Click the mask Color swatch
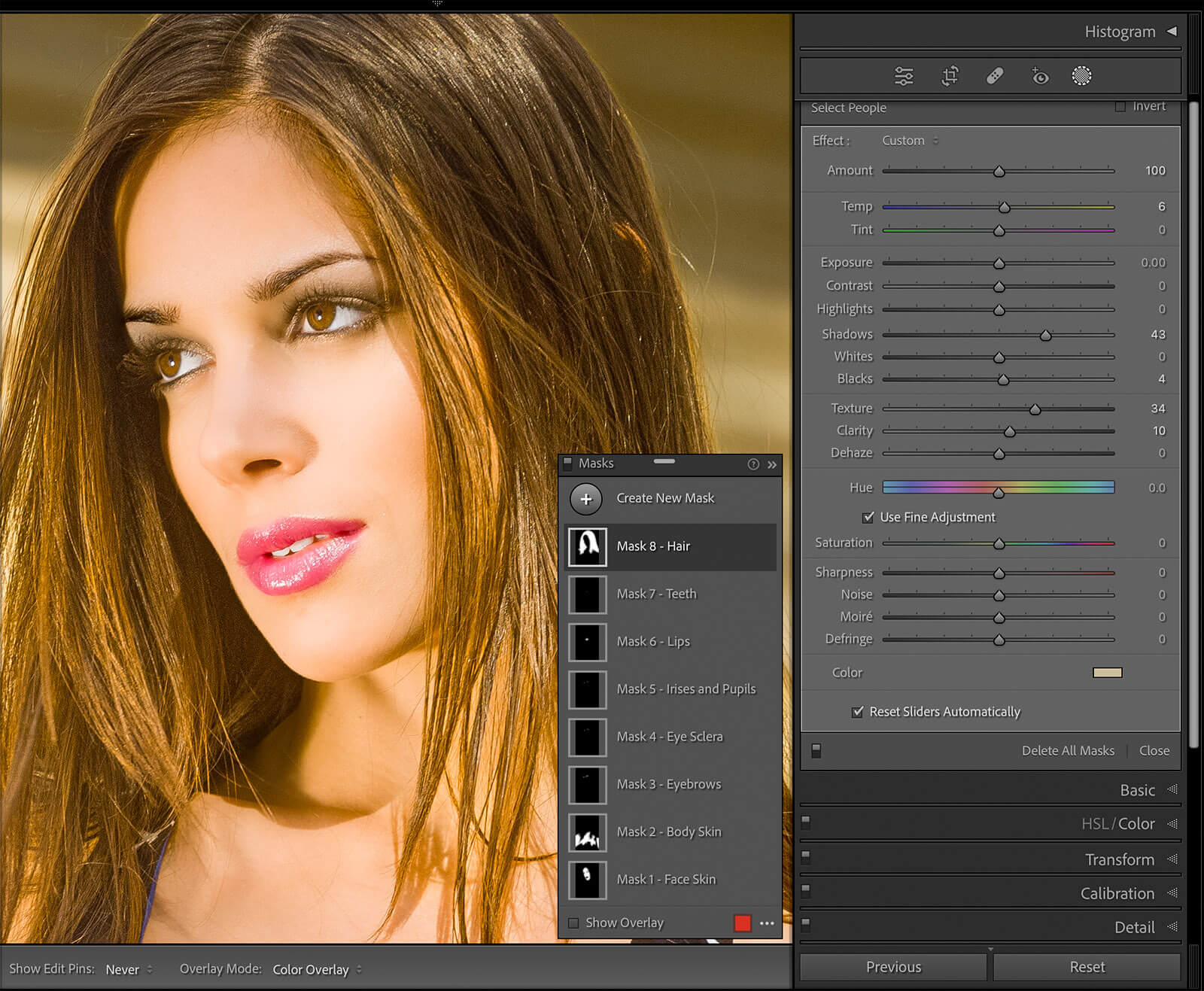The image size is (1204, 991). (1107, 673)
